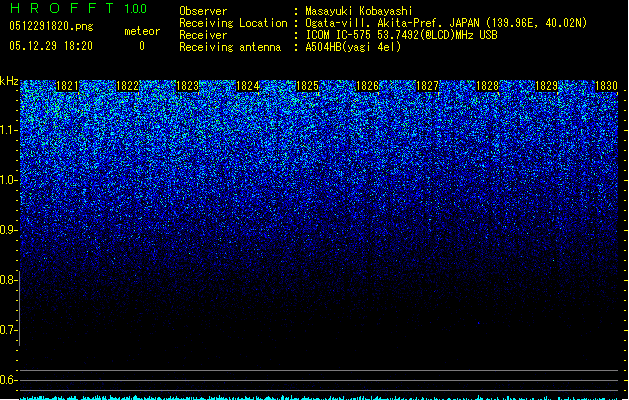Screen dimensions: 629x400
Task: Click the 0.8 kHz axis label
Action: pos(9,280)
